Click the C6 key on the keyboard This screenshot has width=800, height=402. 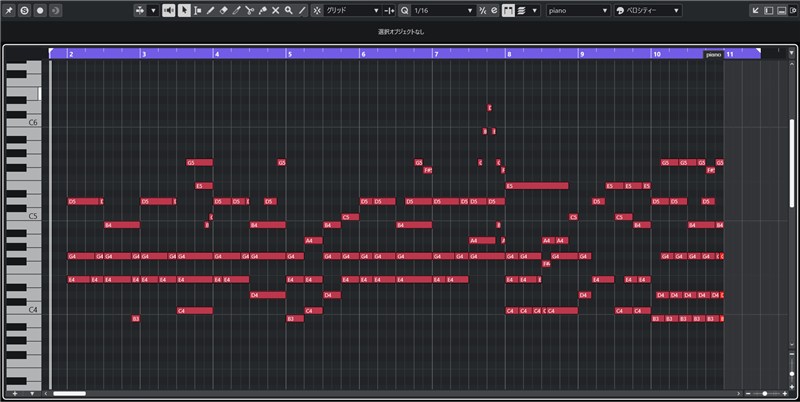click(x=23, y=122)
